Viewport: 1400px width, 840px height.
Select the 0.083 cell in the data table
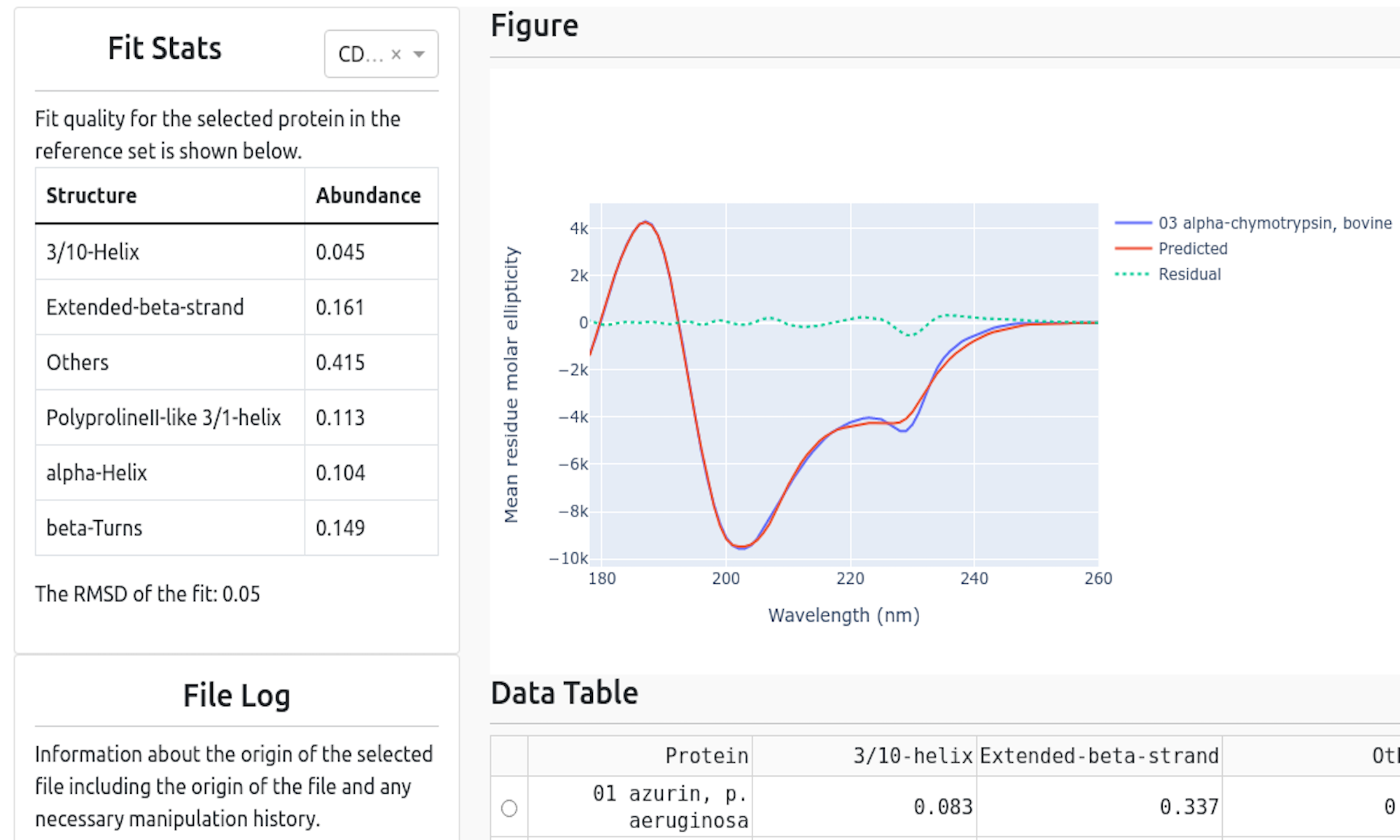click(x=942, y=807)
